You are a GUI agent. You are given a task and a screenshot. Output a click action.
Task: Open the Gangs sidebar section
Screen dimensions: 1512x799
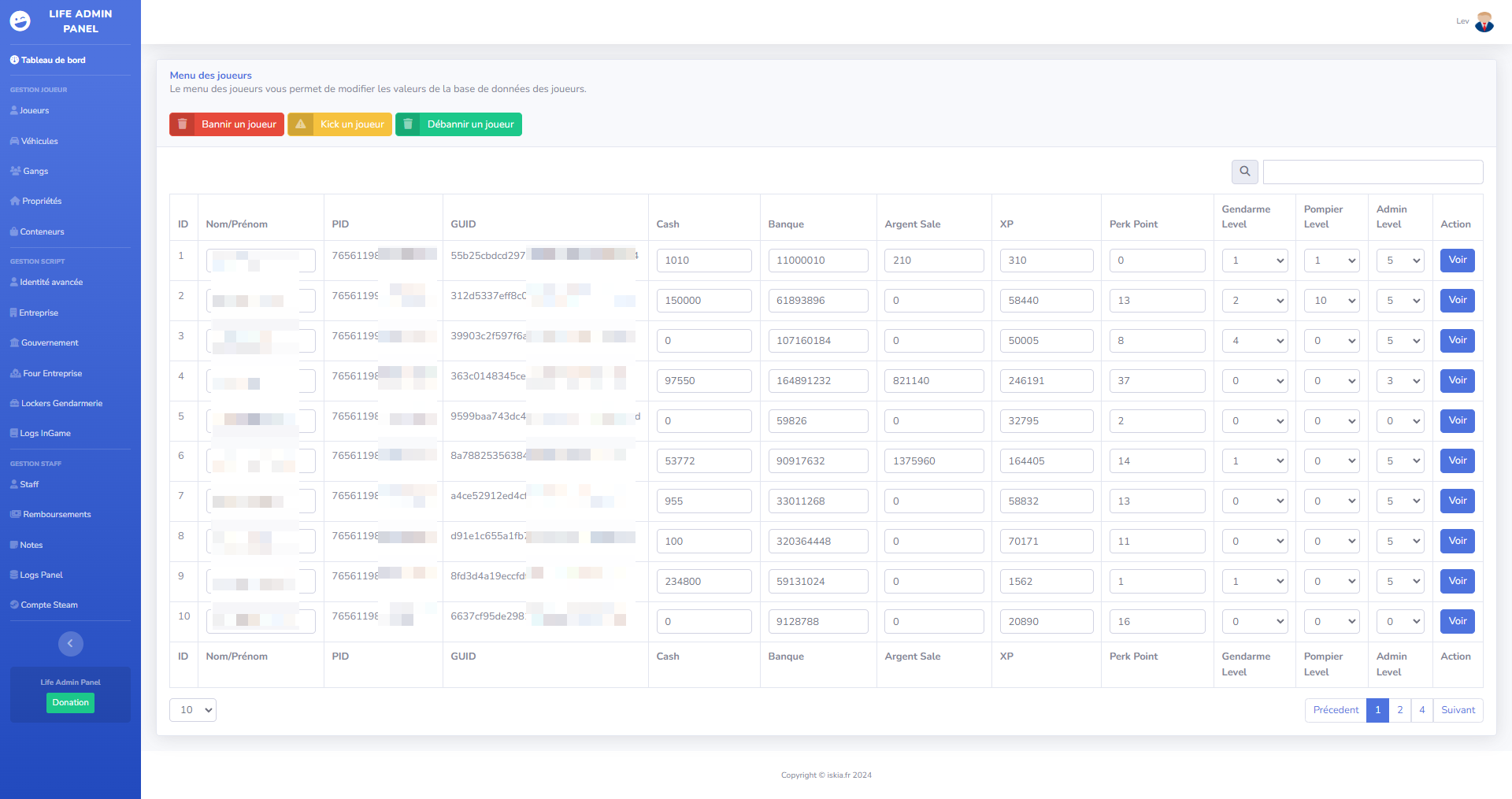(35, 172)
